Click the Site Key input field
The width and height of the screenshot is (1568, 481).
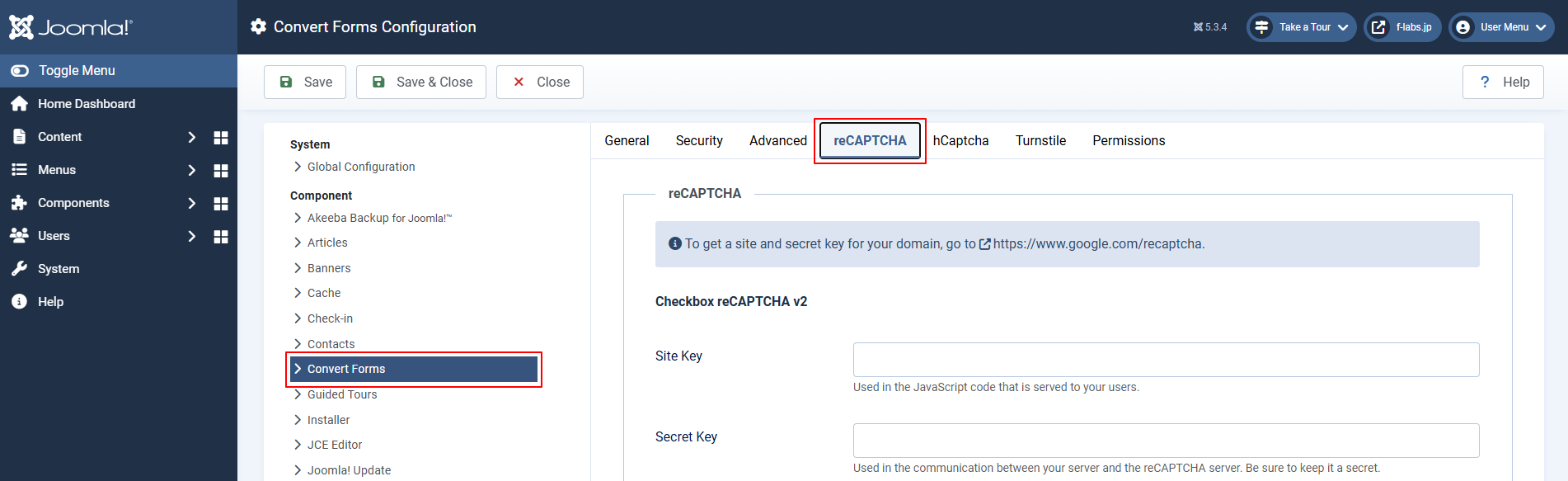(x=1166, y=360)
